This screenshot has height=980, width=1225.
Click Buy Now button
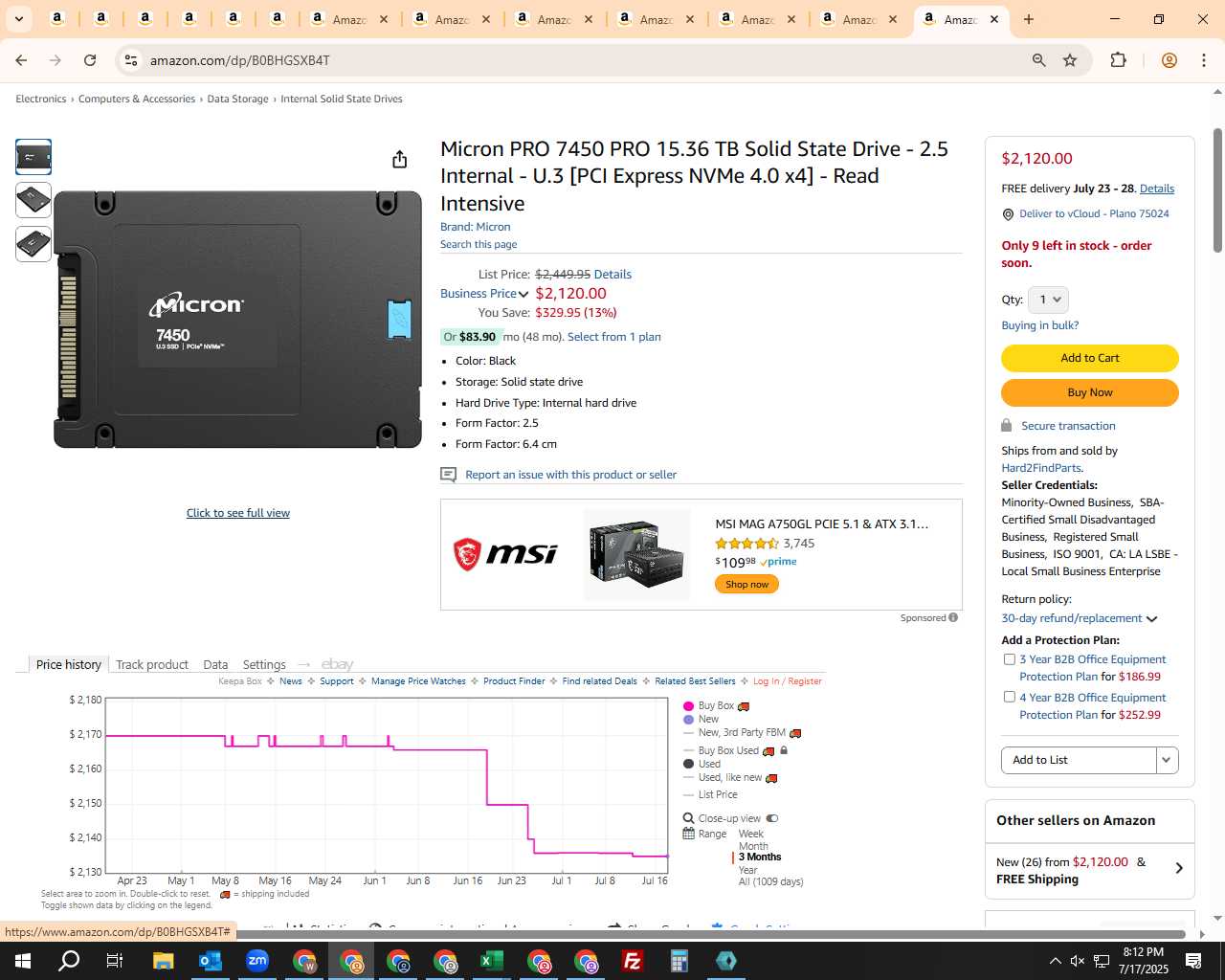coord(1089,392)
